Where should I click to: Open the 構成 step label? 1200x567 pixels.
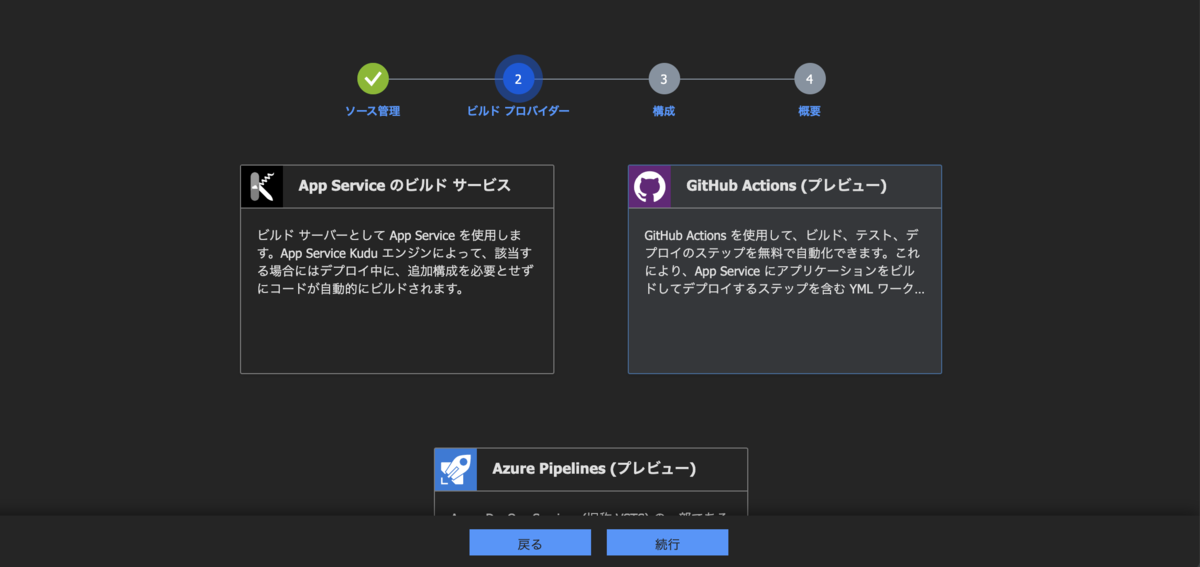(664, 111)
